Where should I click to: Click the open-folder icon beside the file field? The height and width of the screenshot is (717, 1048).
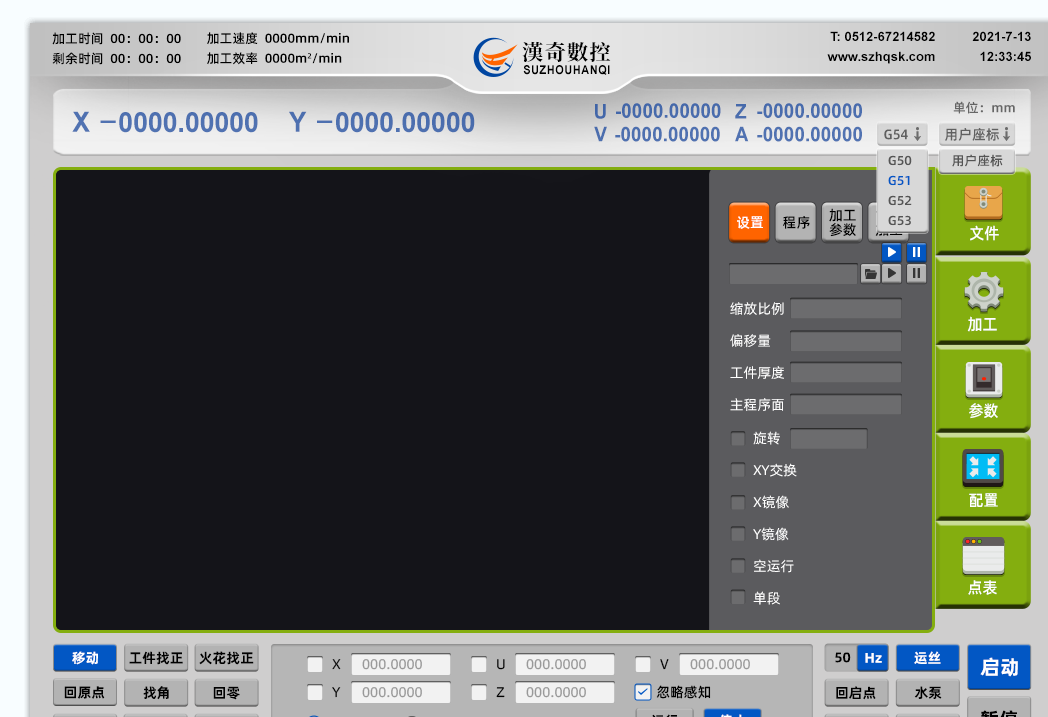click(870, 273)
